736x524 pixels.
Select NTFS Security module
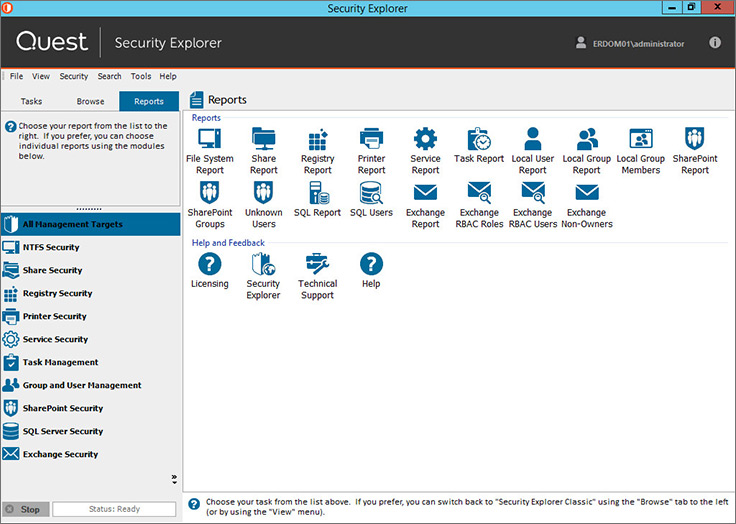90,247
